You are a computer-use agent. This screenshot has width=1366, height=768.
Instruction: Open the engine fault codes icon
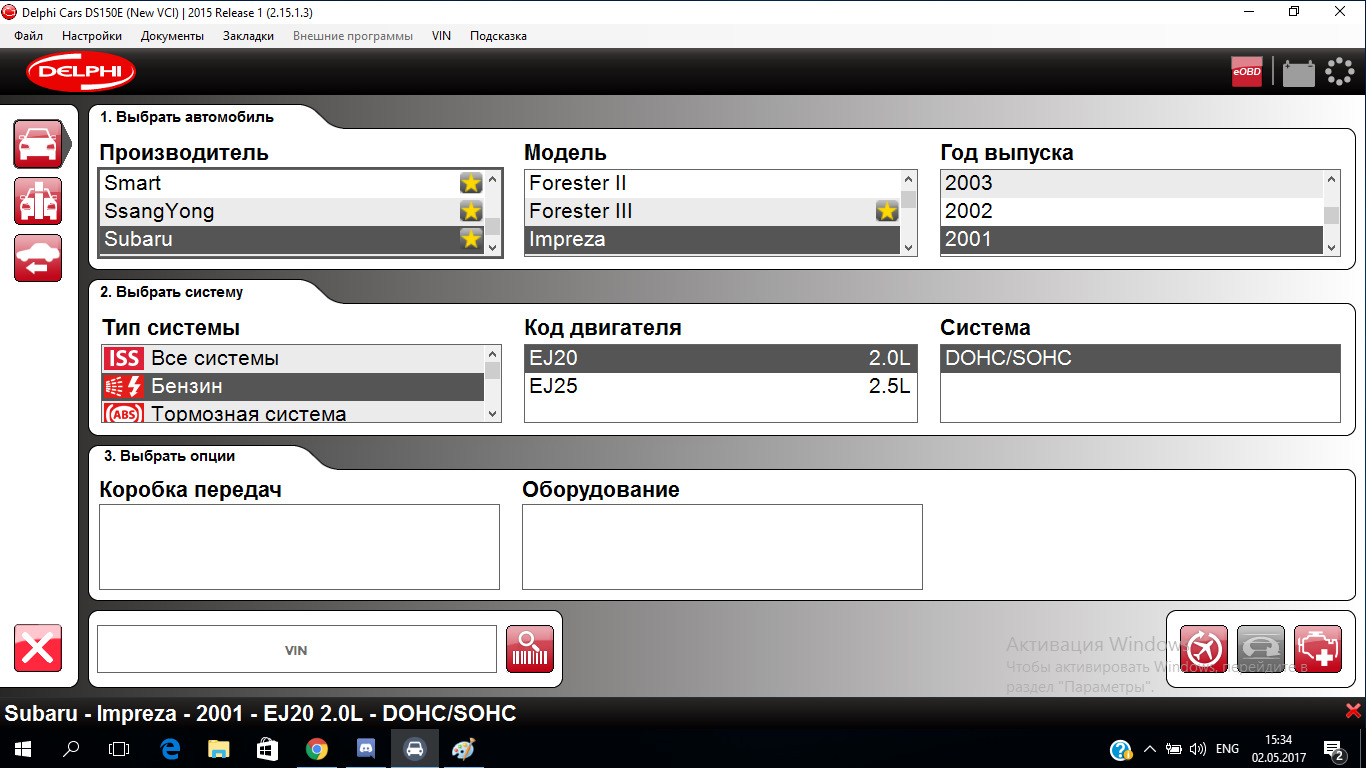pos(1318,649)
